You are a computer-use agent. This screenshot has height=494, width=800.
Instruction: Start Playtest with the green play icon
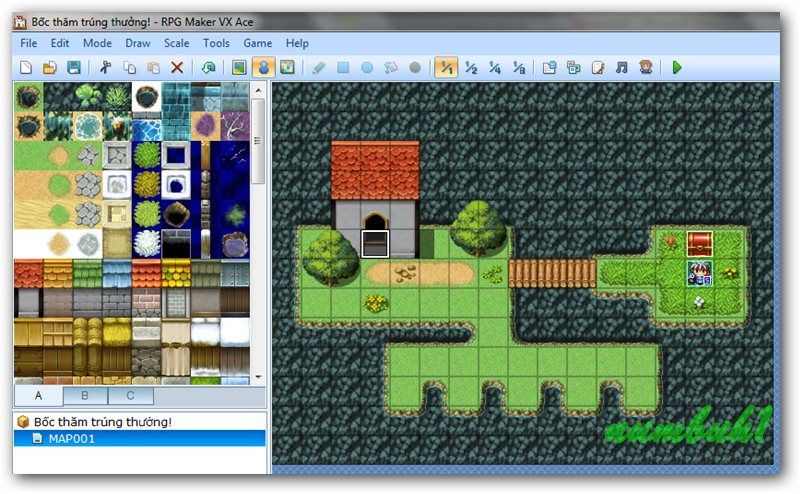677,67
